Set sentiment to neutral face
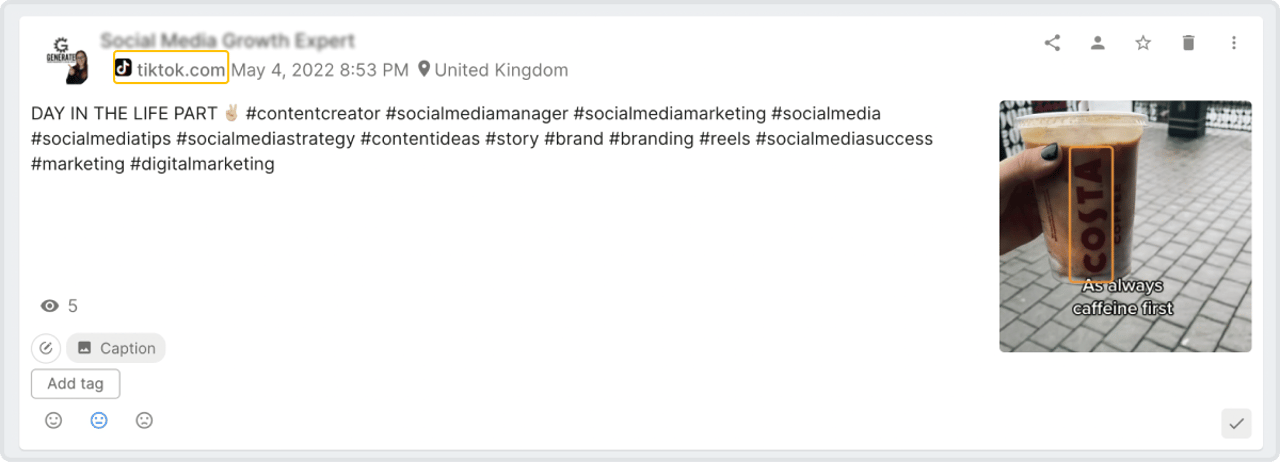Viewport: 1280px width, 462px height. (x=99, y=421)
